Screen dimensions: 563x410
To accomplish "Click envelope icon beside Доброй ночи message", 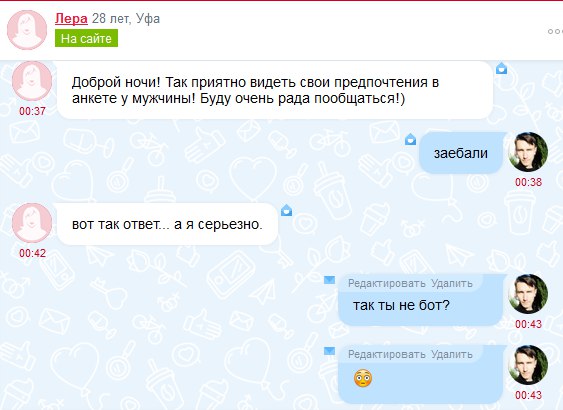I will click(501, 68).
